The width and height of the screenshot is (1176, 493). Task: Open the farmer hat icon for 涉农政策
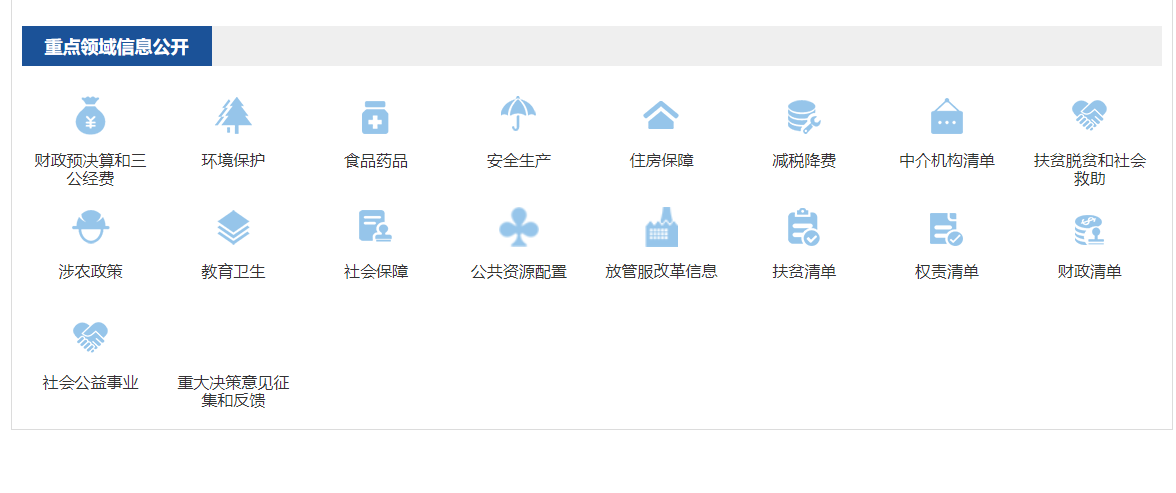click(x=91, y=227)
